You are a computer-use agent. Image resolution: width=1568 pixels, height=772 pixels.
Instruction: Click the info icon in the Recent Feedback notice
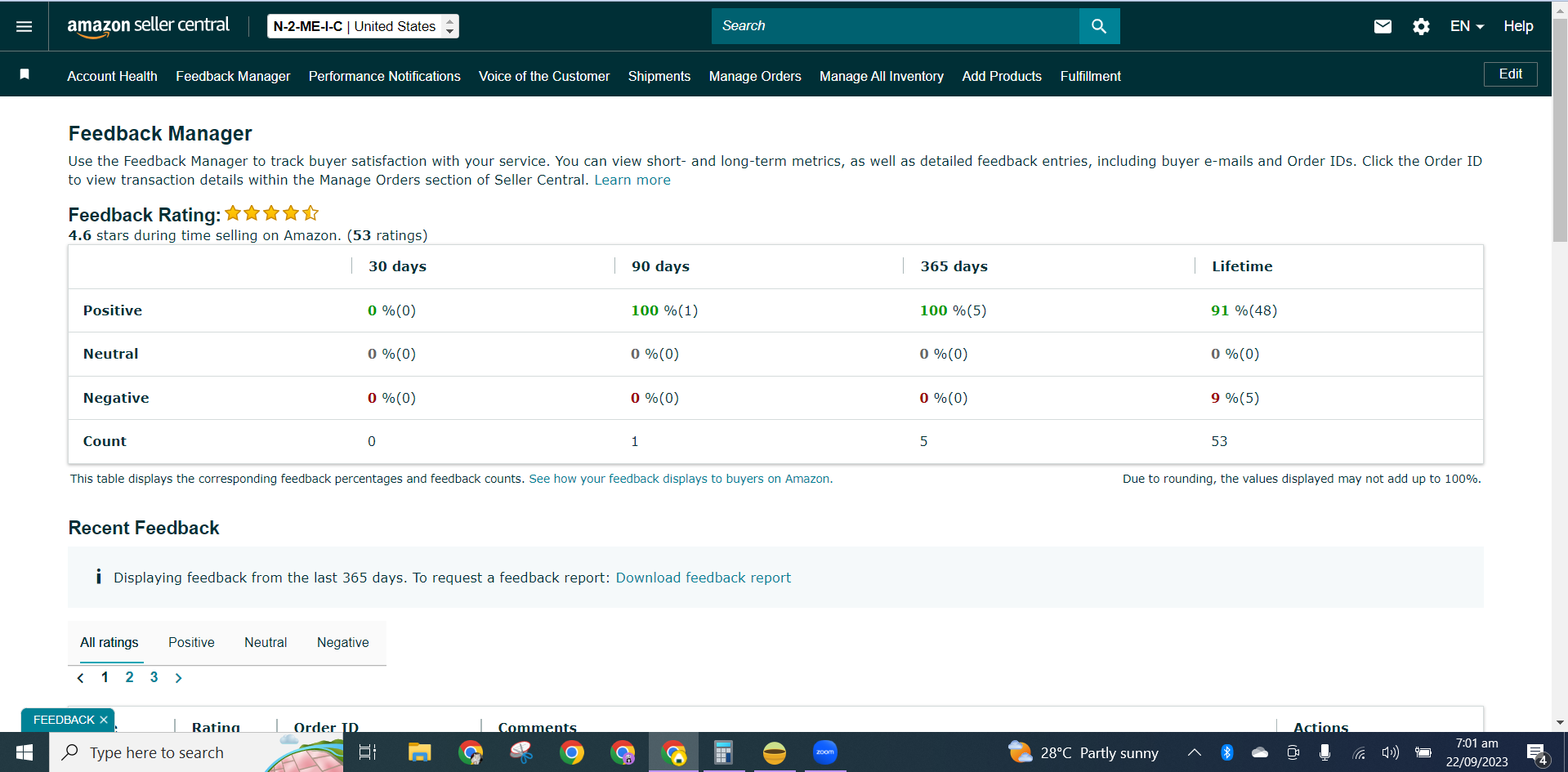click(98, 577)
